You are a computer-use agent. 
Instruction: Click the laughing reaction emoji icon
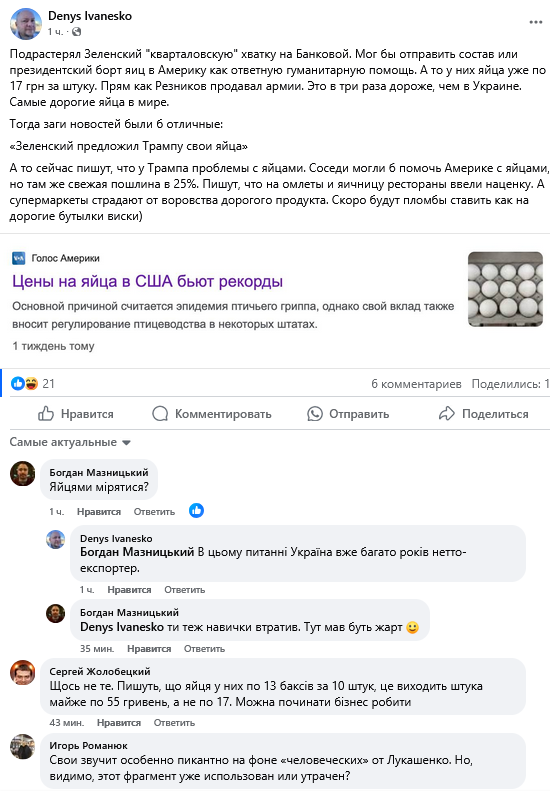pyautogui.click(x=31, y=383)
